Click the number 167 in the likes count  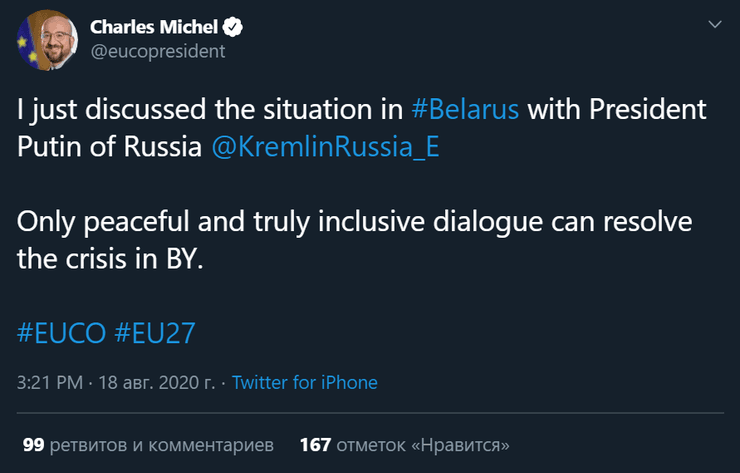[314, 443]
